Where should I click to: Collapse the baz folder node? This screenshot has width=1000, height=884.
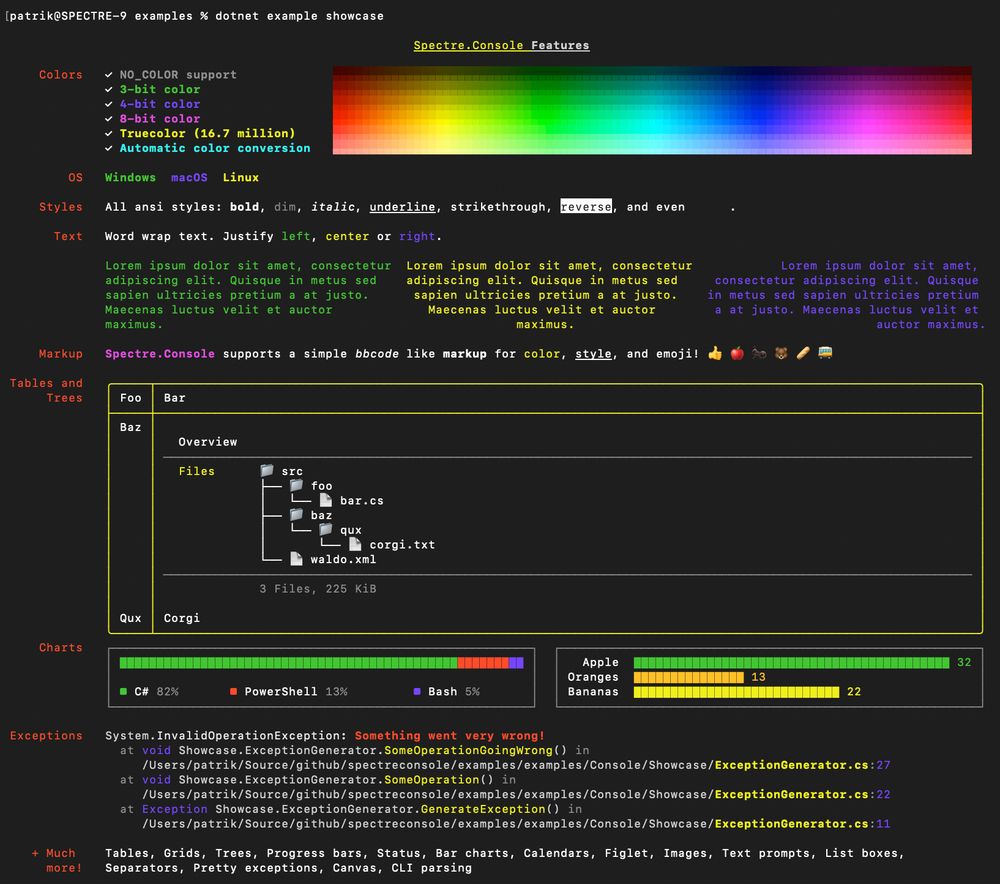pyautogui.click(x=296, y=516)
